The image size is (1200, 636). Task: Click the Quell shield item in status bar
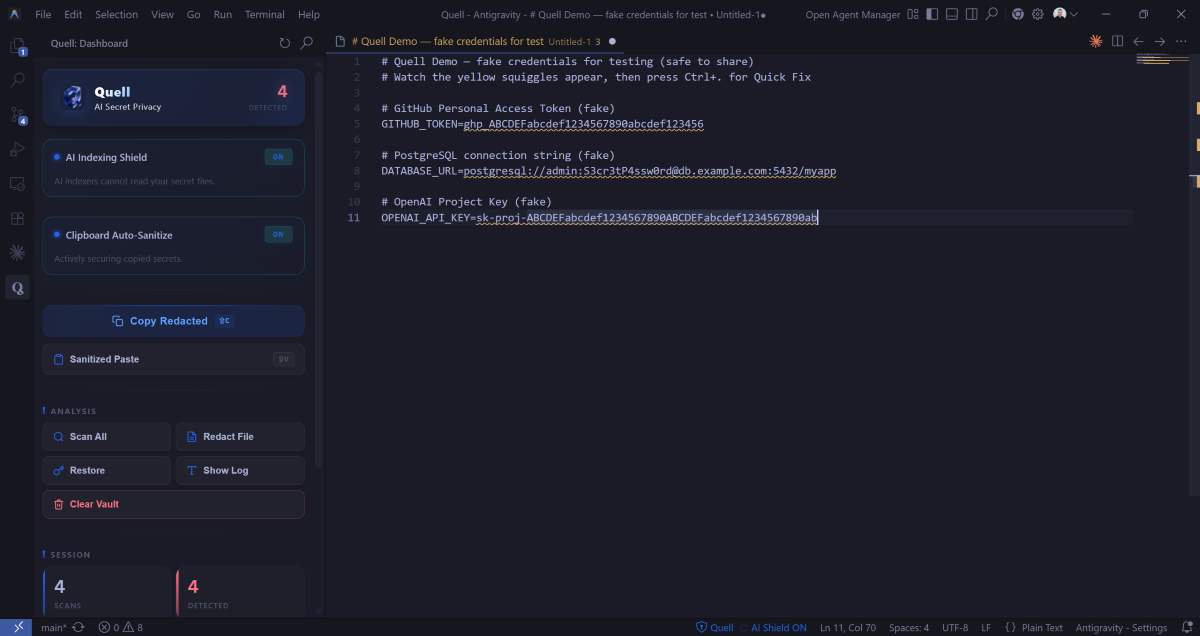pos(714,627)
